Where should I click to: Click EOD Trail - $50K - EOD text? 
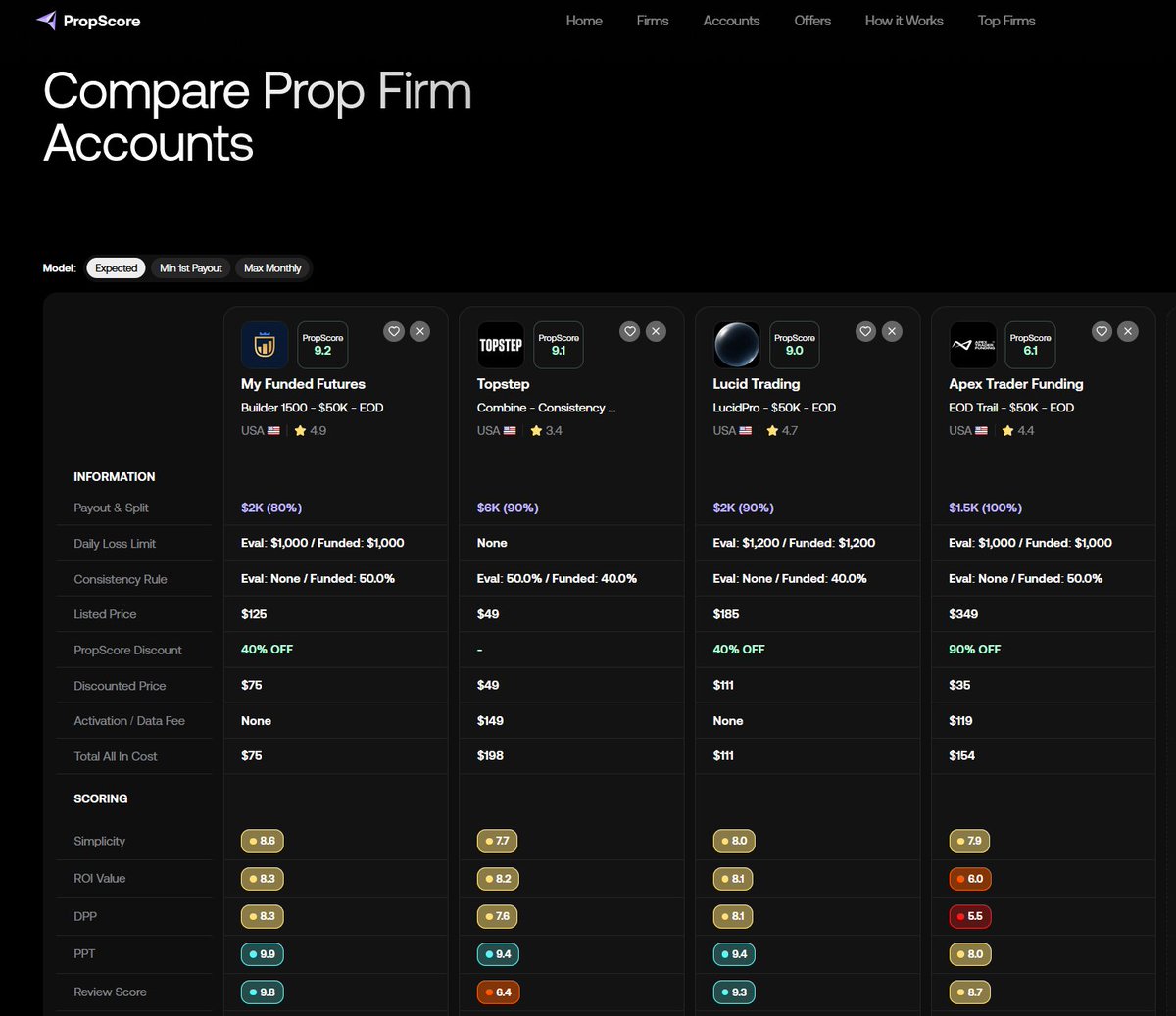point(1011,408)
